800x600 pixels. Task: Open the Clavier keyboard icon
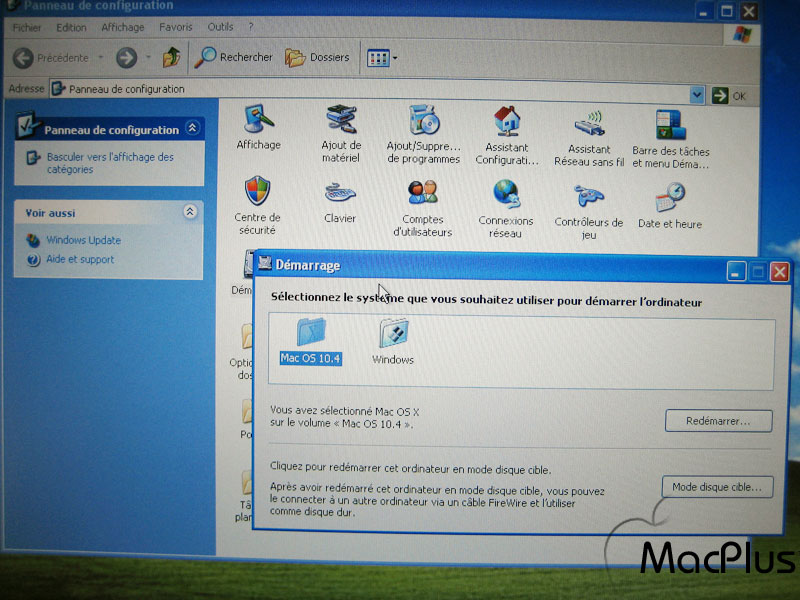tap(340, 202)
